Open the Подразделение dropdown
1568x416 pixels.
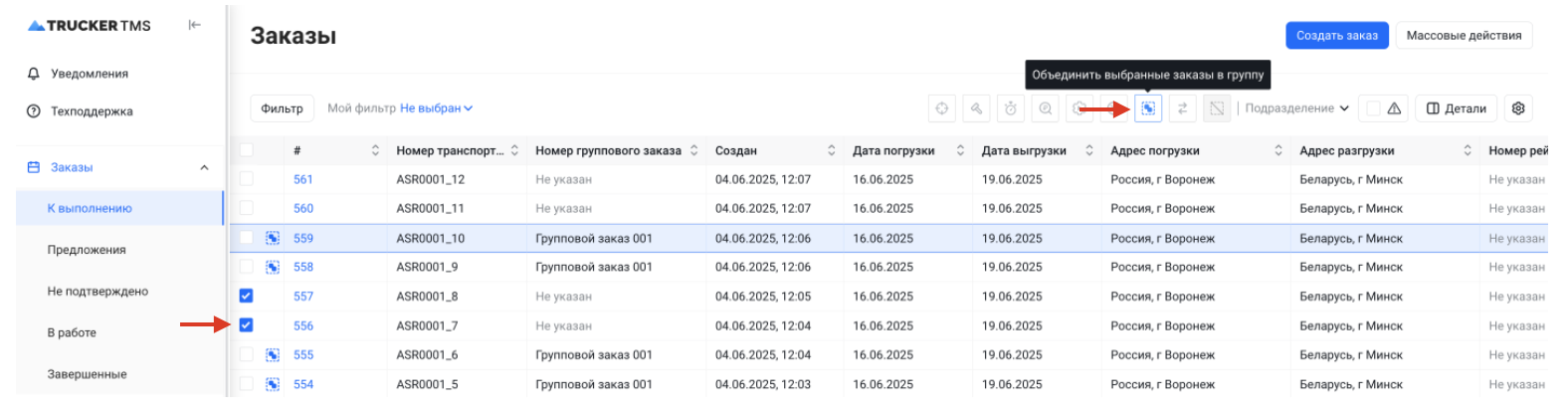(x=1297, y=108)
